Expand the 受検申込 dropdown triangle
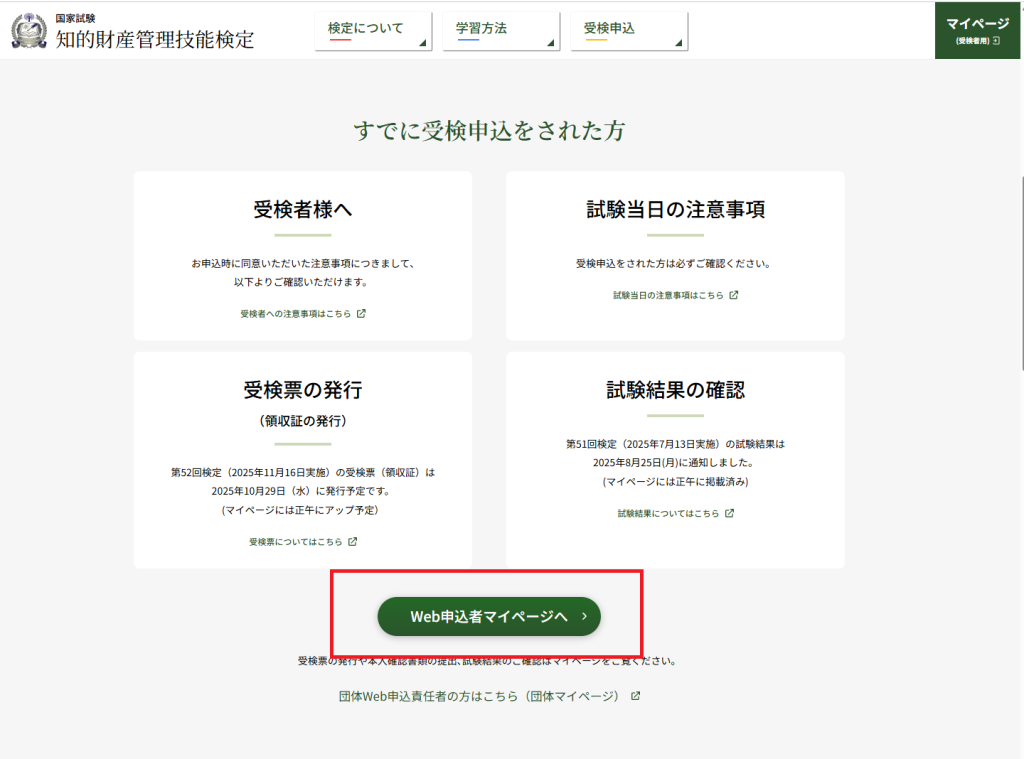Viewport: 1024px width, 759px height. point(679,43)
